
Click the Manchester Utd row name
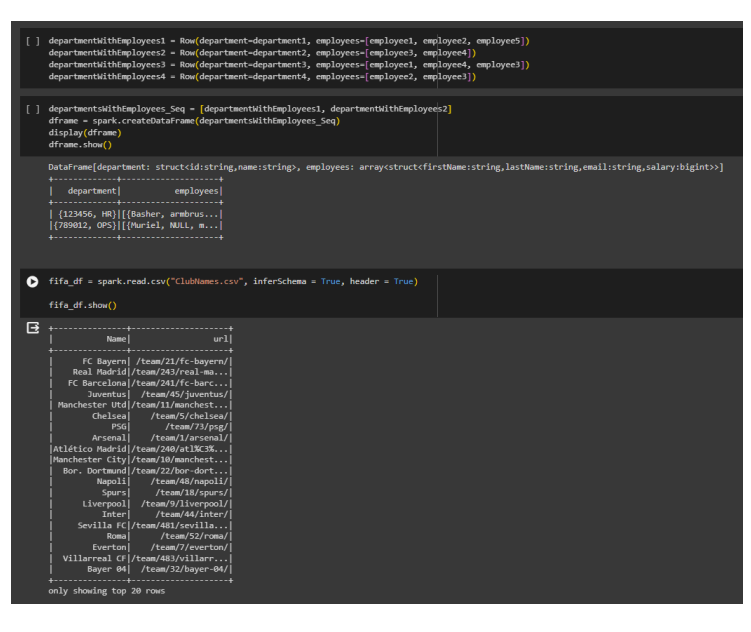click(92, 405)
